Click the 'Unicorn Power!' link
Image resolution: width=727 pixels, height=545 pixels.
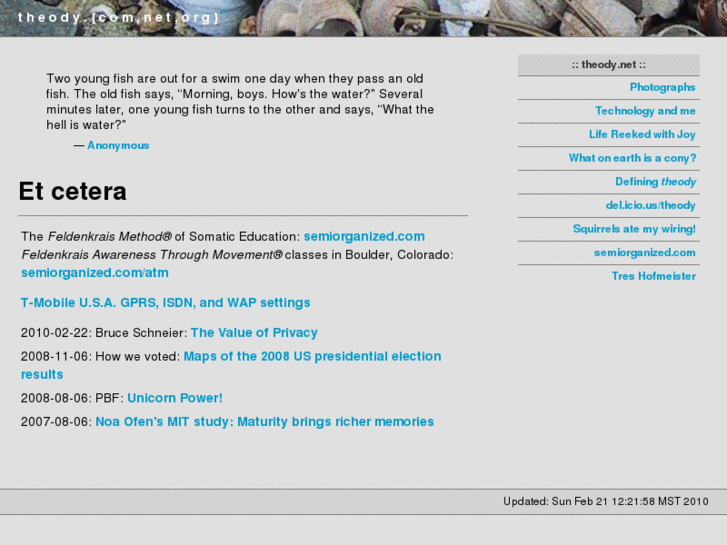click(x=175, y=397)
